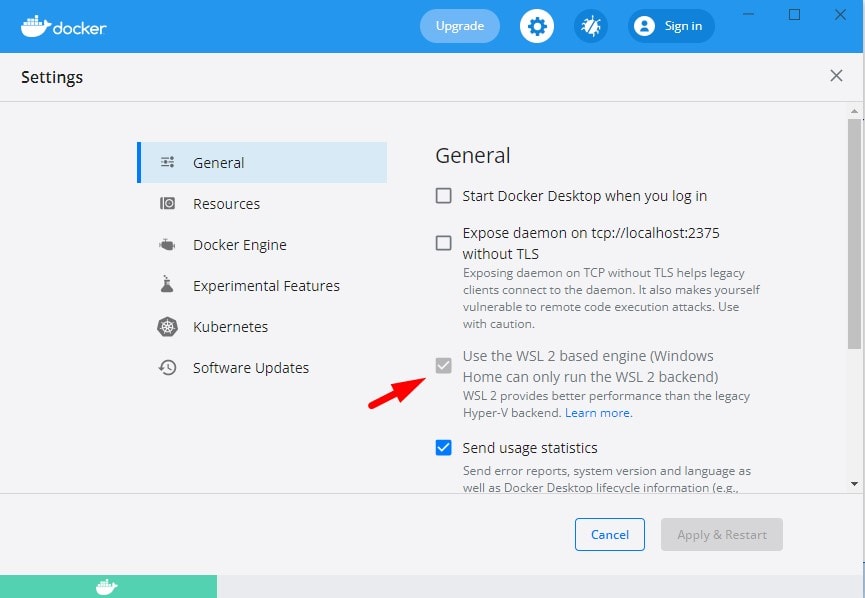Switch to Experimental Features section
Image resolution: width=865 pixels, height=598 pixels.
click(x=262, y=286)
